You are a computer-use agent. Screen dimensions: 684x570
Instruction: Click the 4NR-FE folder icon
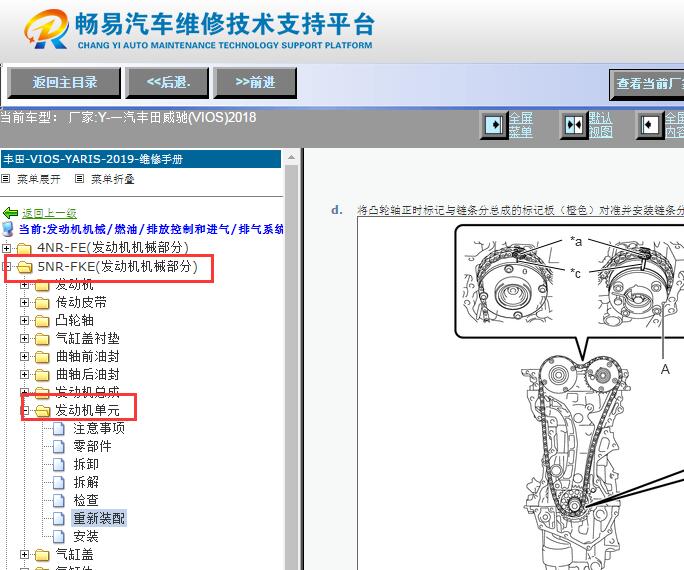pyautogui.click(x=24, y=249)
